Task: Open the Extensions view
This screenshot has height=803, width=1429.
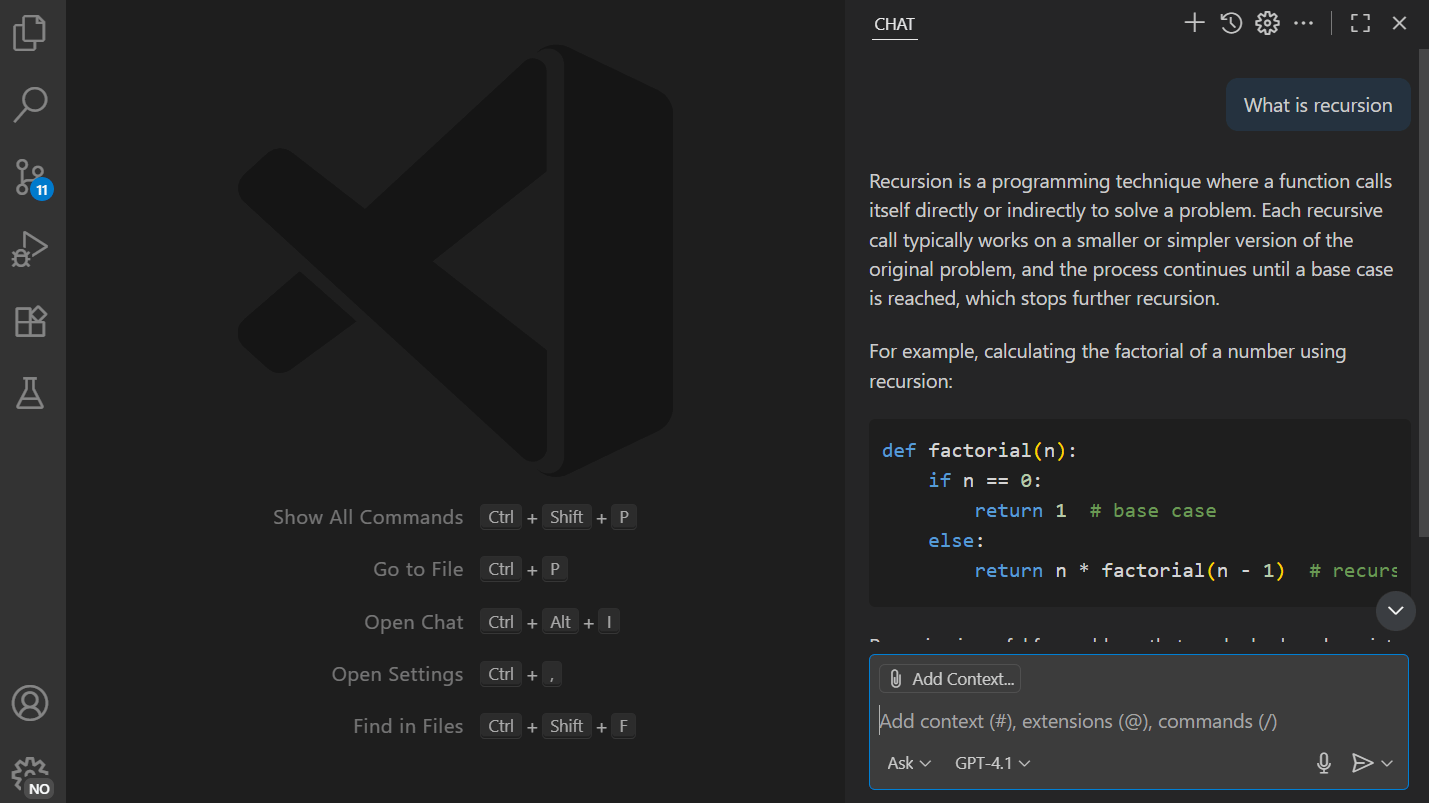Action: click(30, 320)
